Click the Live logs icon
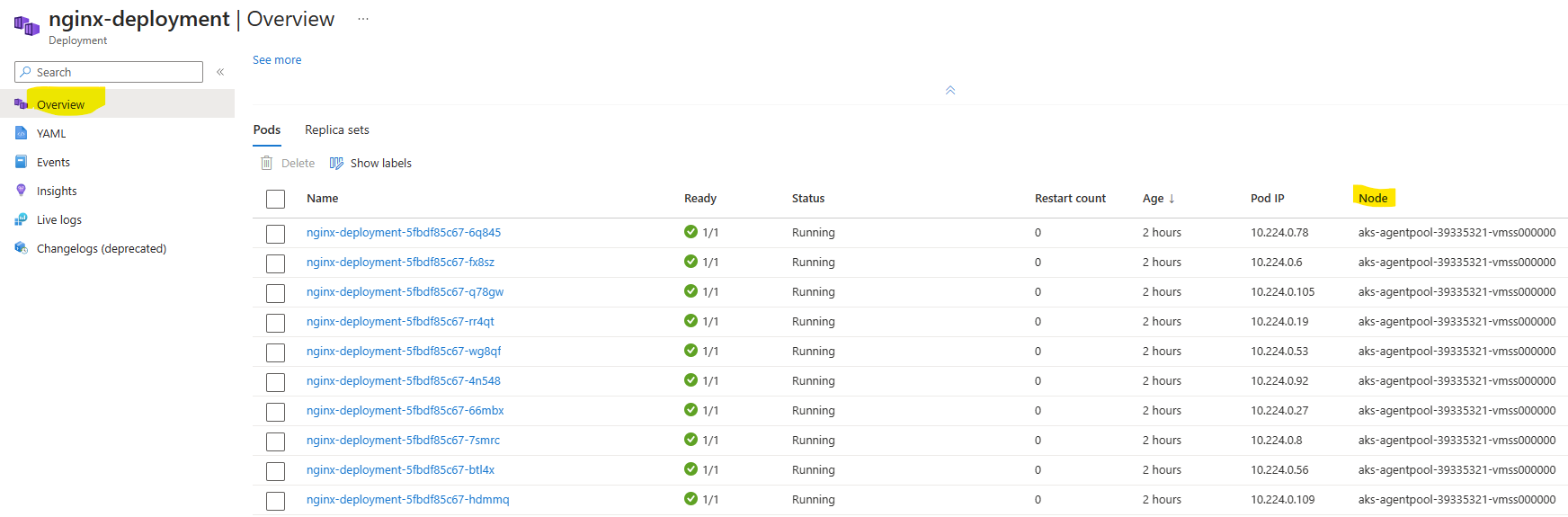The image size is (1568, 517). [21, 219]
